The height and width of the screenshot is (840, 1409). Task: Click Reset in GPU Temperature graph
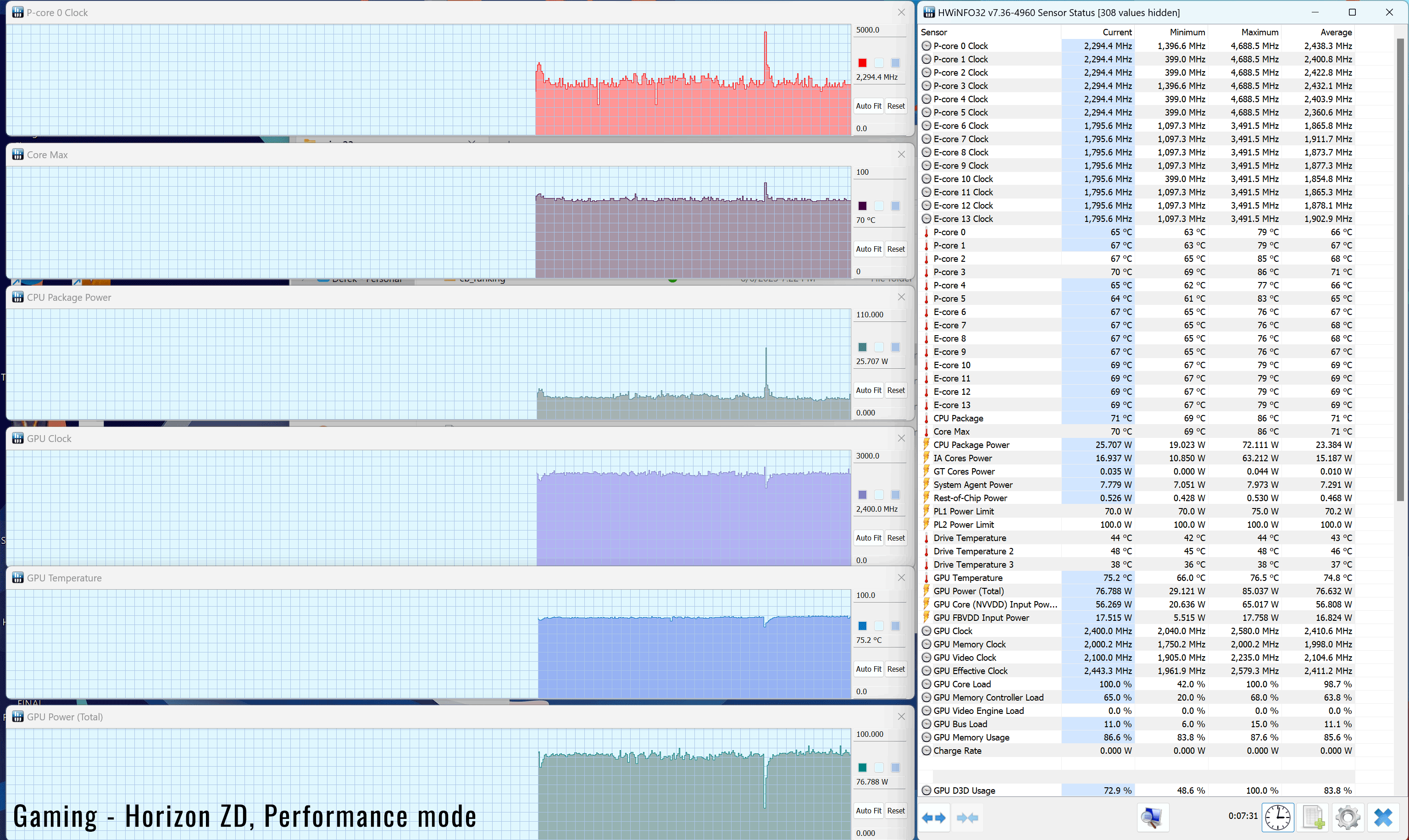pyautogui.click(x=896, y=669)
